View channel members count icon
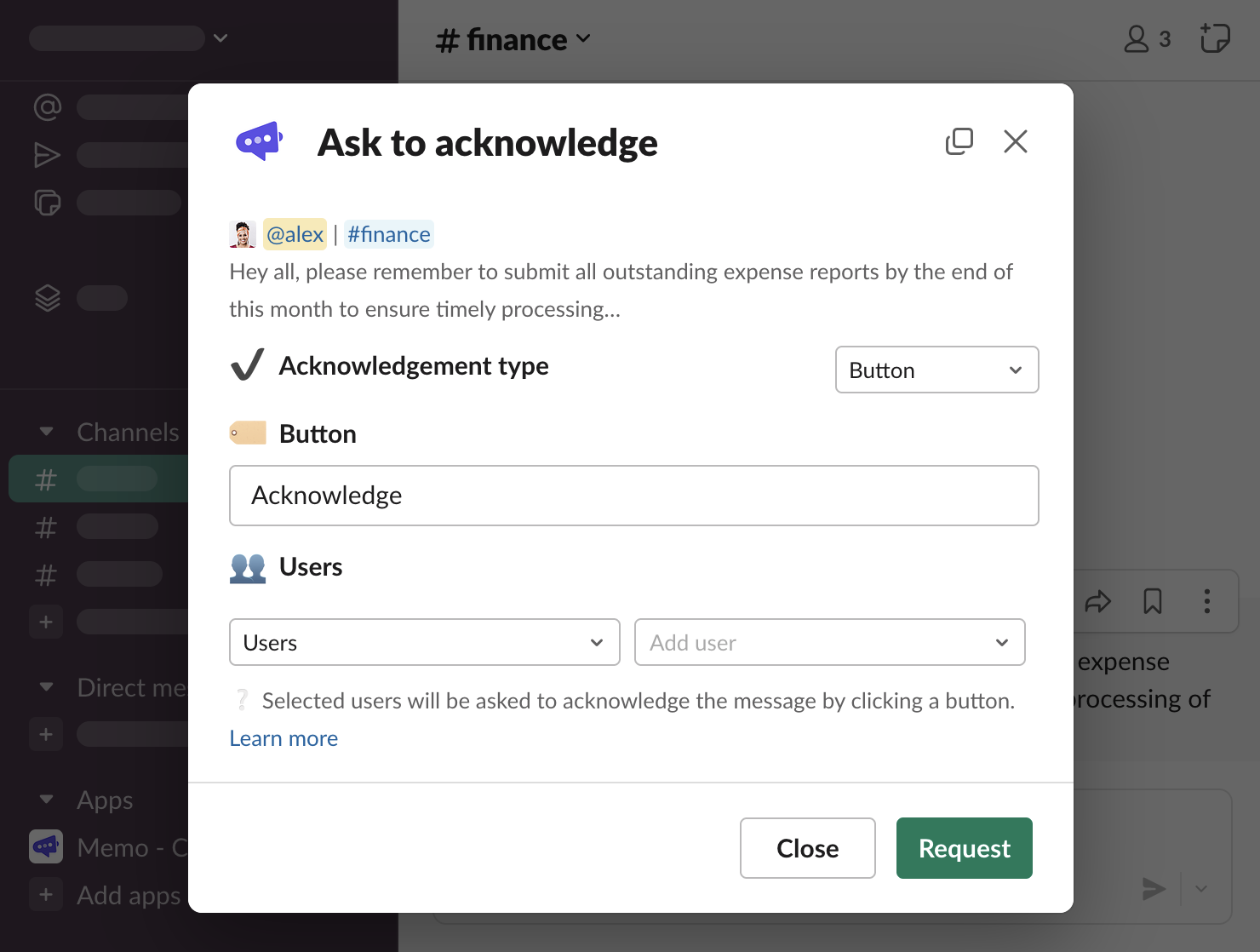 [x=1147, y=39]
